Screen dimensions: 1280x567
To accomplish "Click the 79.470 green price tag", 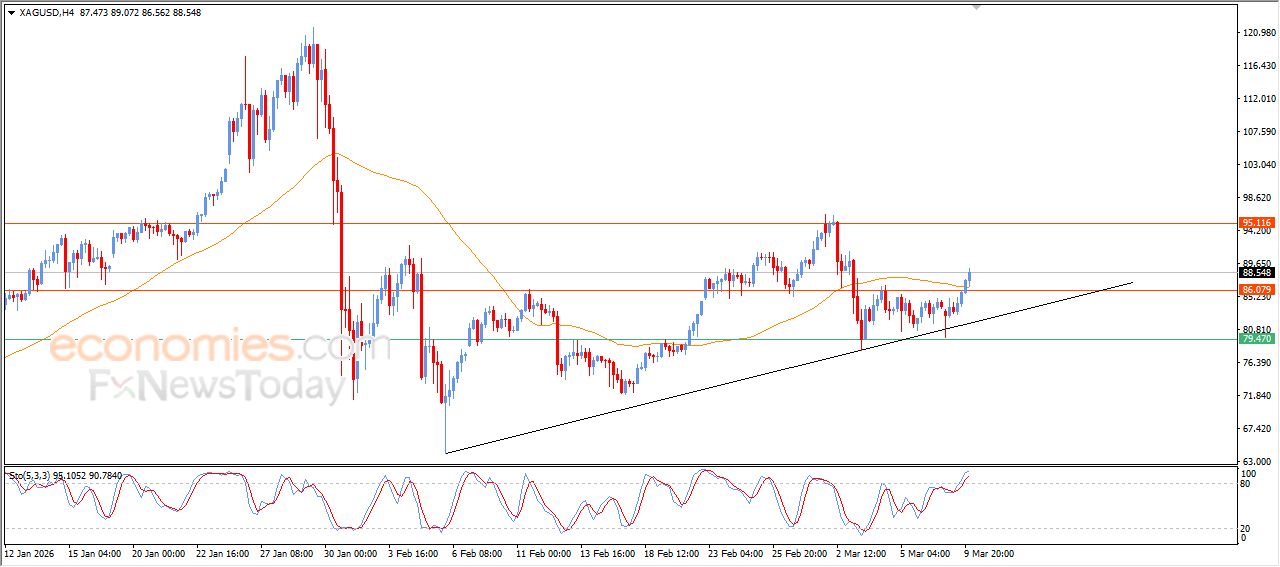I will [1256, 339].
